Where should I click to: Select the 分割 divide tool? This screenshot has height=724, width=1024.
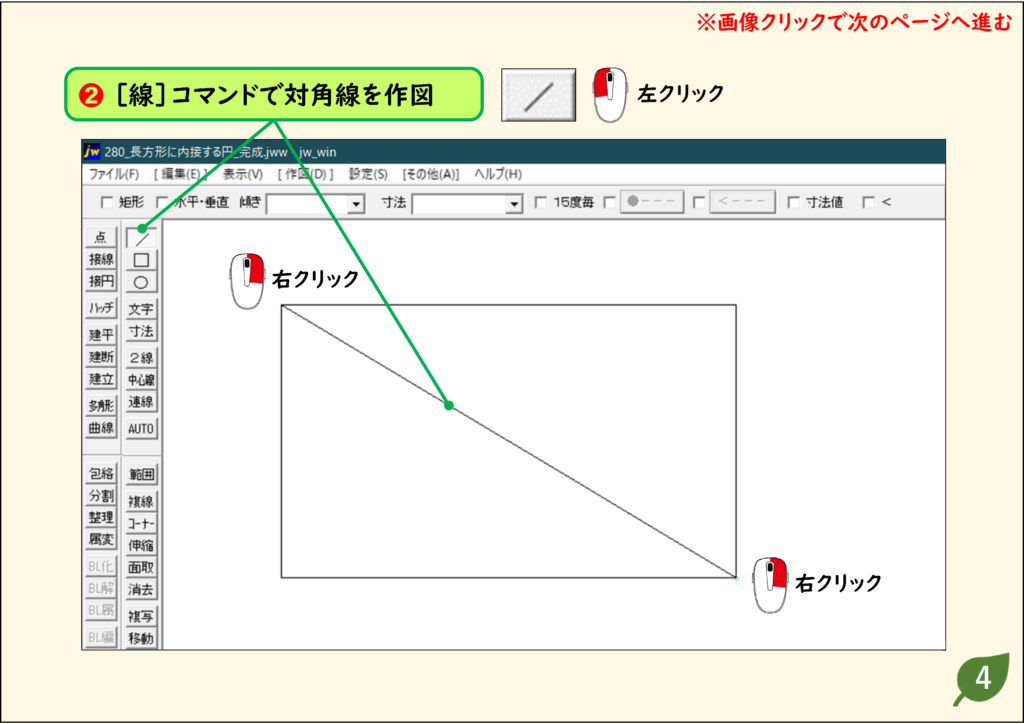pyautogui.click(x=101, y=496)
